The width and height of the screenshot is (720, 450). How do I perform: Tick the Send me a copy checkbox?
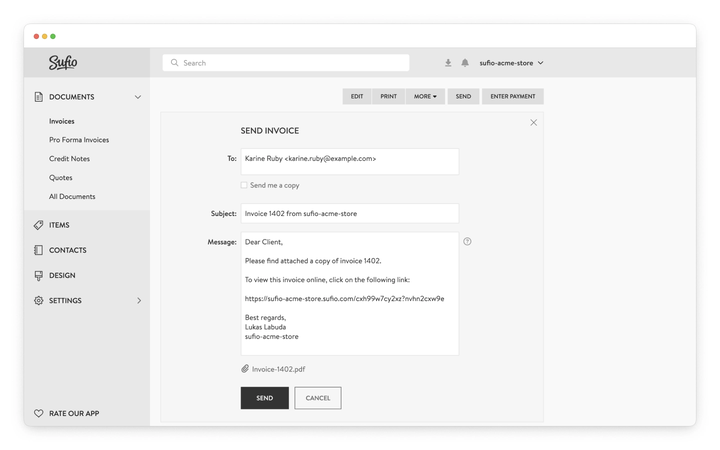244,185
